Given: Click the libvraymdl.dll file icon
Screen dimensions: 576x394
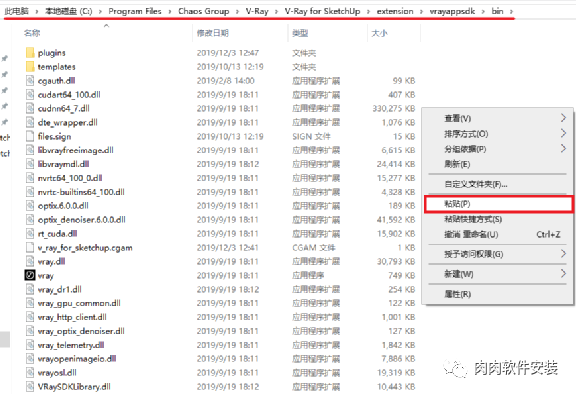Looking at the screenshot, I should (x=30, y=164).
